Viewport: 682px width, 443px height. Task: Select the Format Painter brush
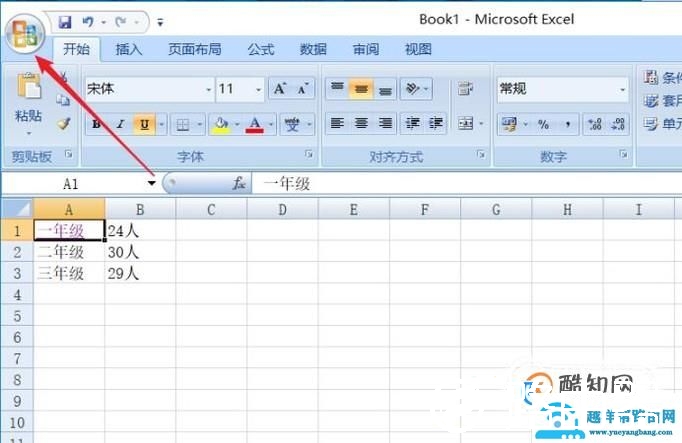tap(64, 124)
